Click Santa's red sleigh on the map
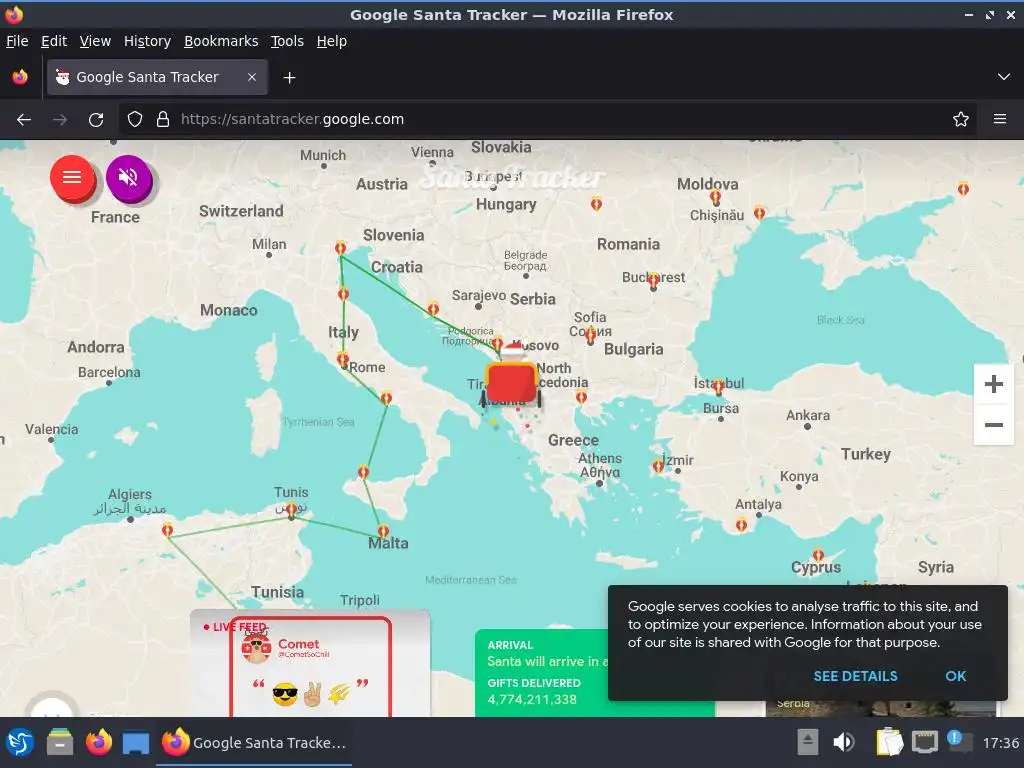Screen dimensions: 1024x768 pos(511,382)
